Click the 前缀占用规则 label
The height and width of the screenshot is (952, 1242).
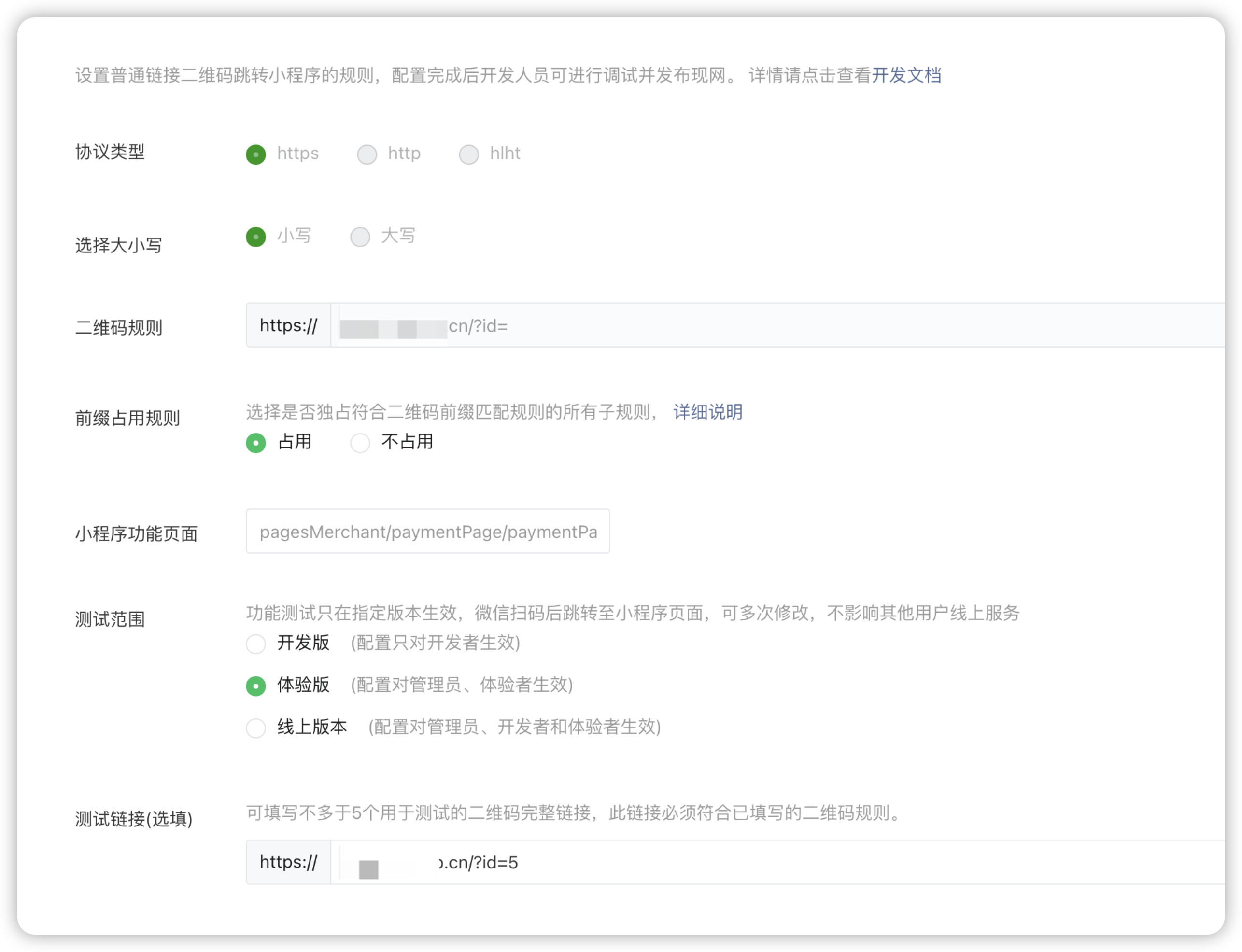pyautogui.click(x=127, y=418)
